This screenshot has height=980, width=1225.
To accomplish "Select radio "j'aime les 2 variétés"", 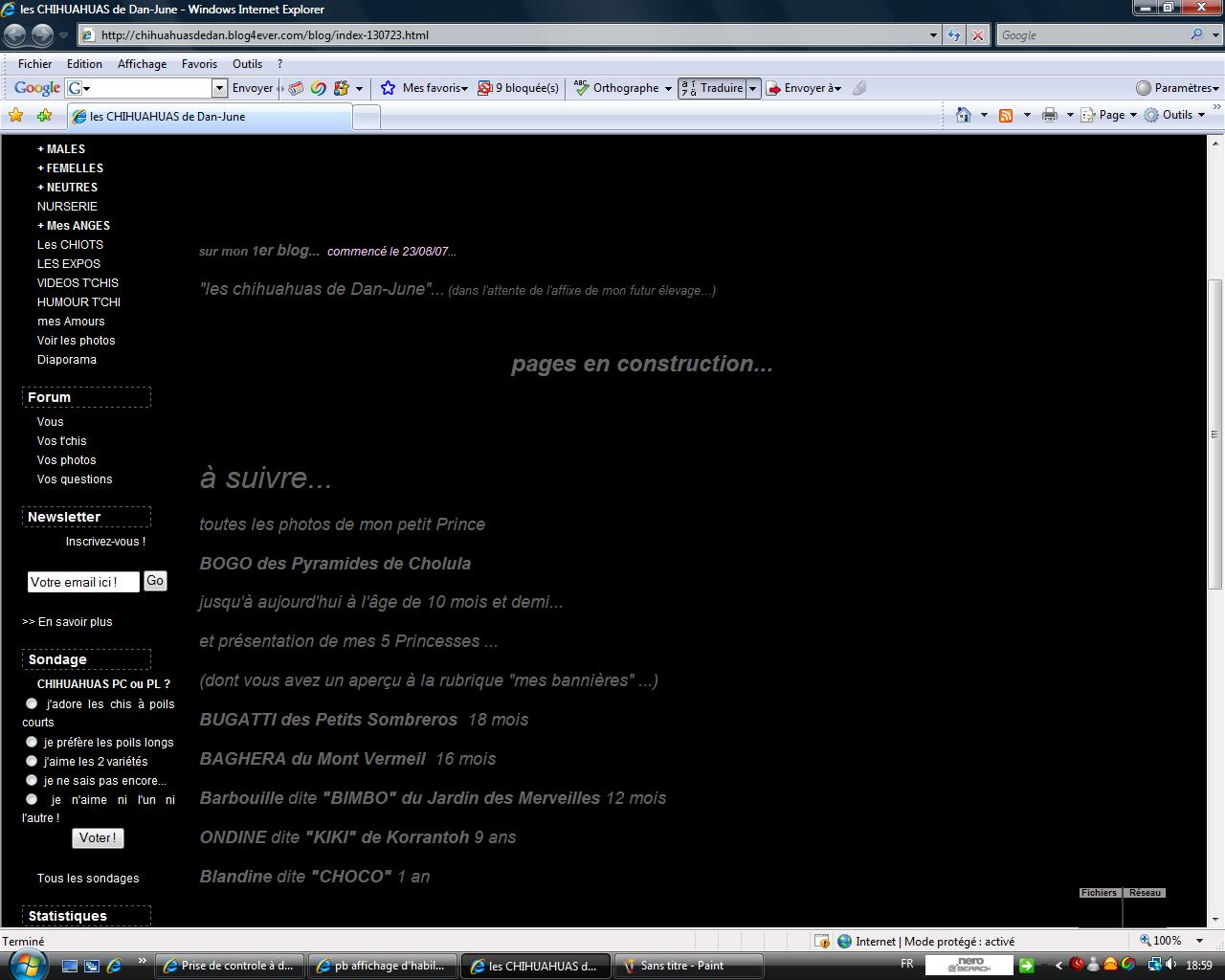I will click(x=32, y=761).
